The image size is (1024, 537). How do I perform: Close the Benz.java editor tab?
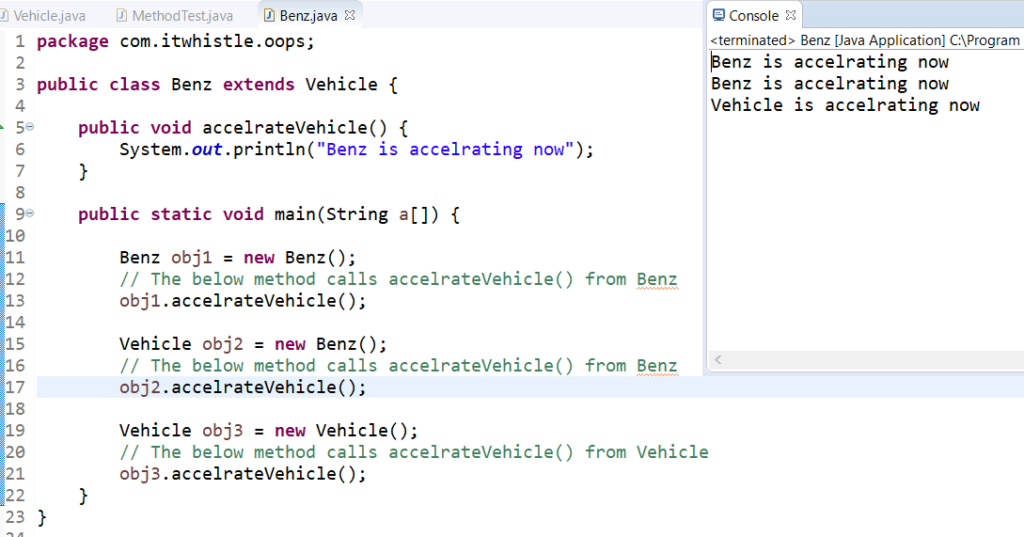pyautogui.click(x=349, y=16)
